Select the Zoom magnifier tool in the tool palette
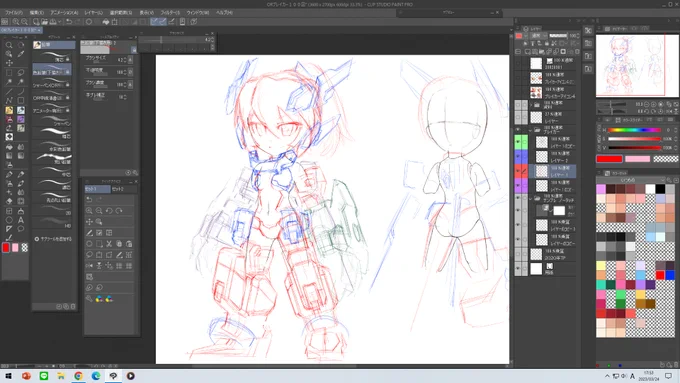680x383 pixels. (x=9, y=45)
